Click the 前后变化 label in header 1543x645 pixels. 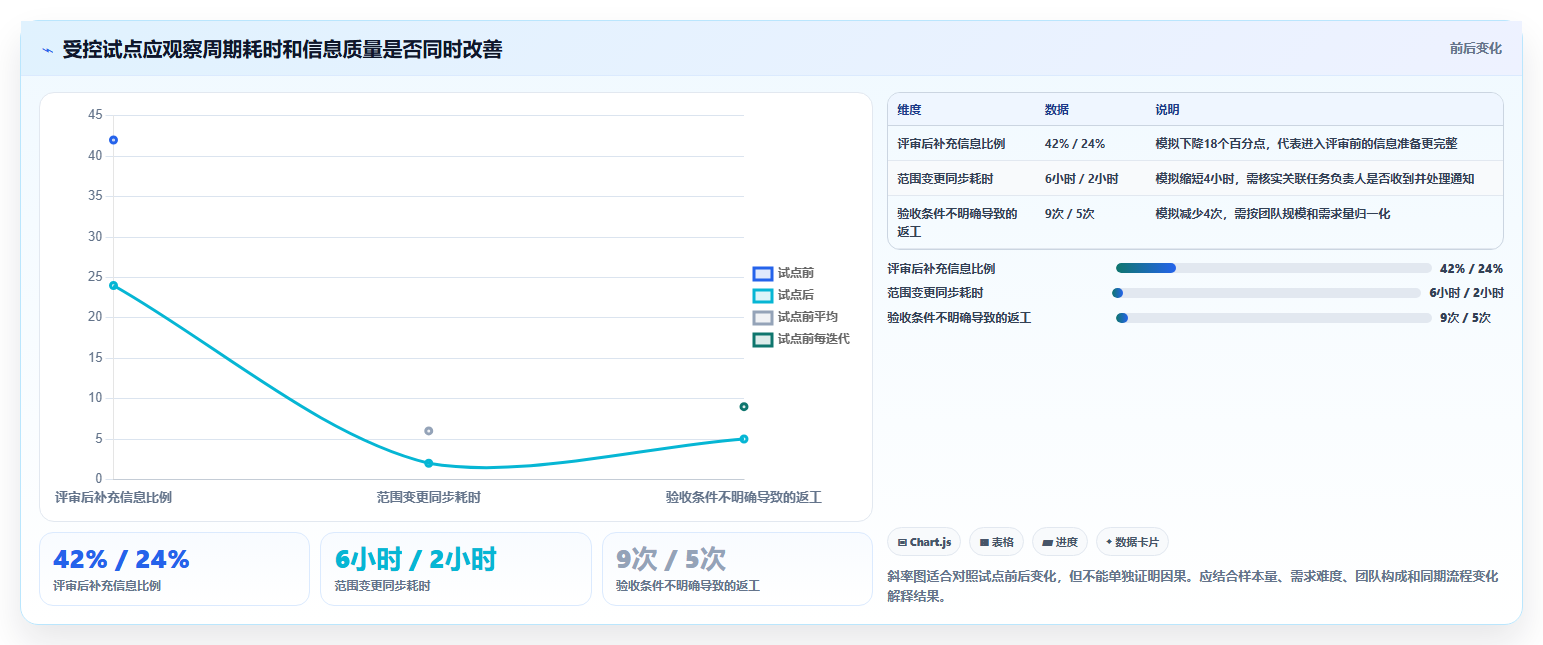(1476, 48)
